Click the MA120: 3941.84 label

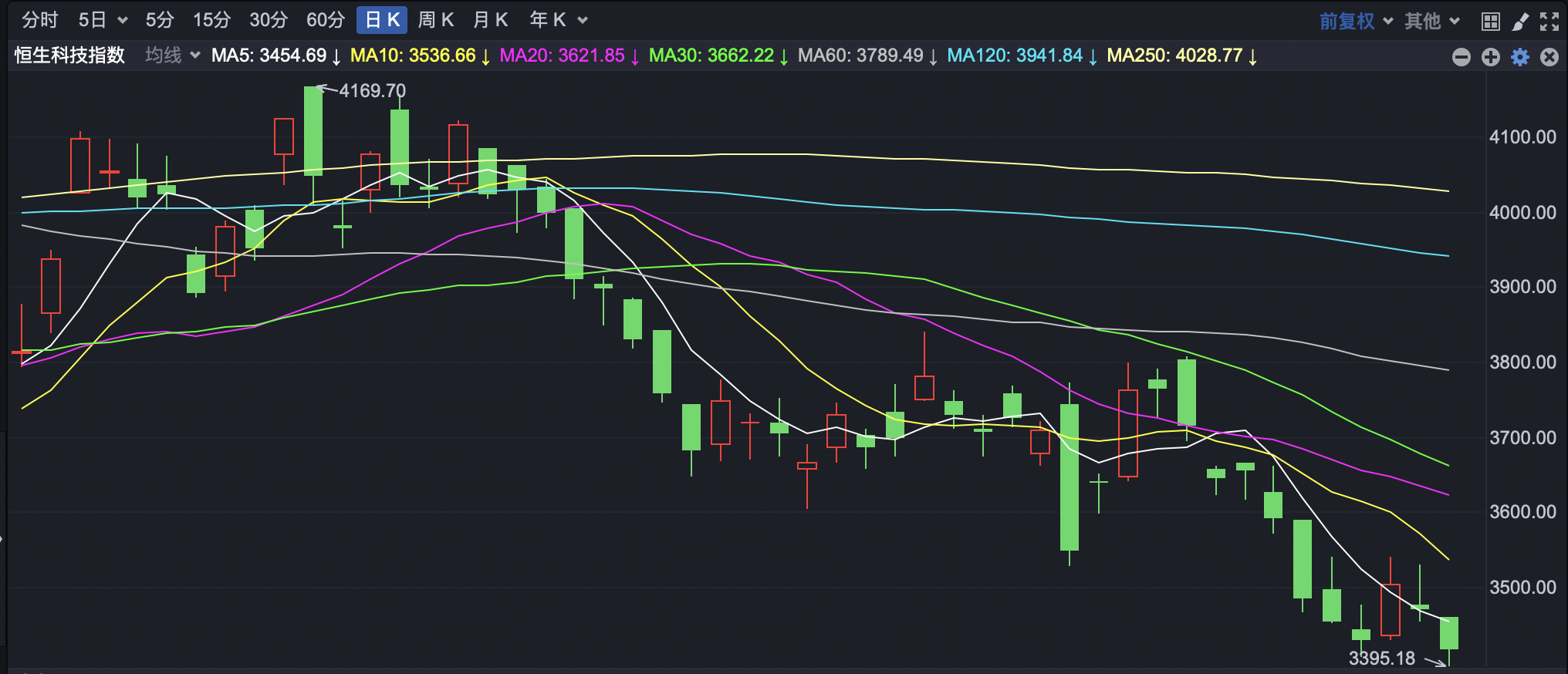tap(1022, 56)
